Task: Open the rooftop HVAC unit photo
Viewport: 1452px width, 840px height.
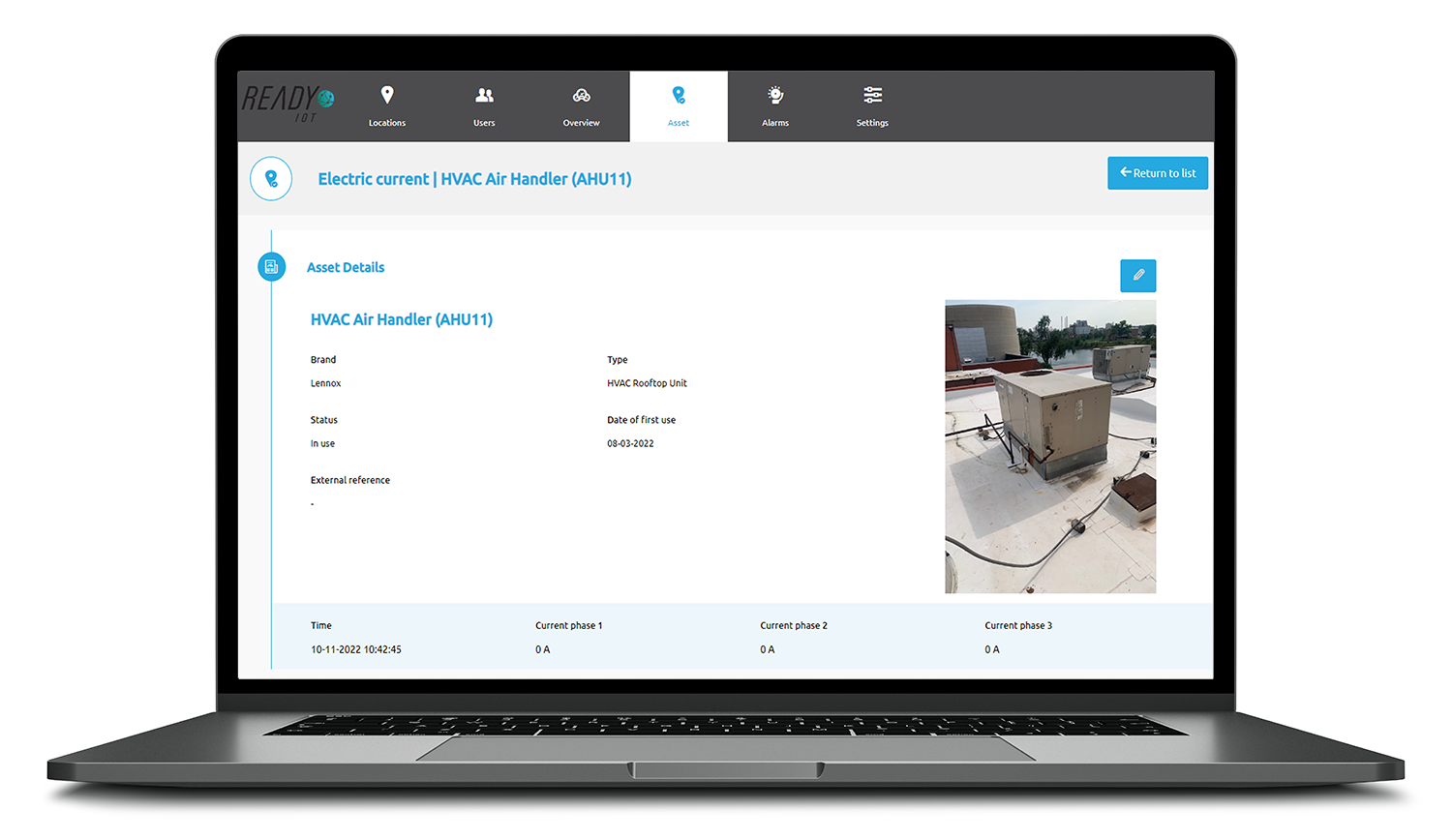Action: point(1050,445)
